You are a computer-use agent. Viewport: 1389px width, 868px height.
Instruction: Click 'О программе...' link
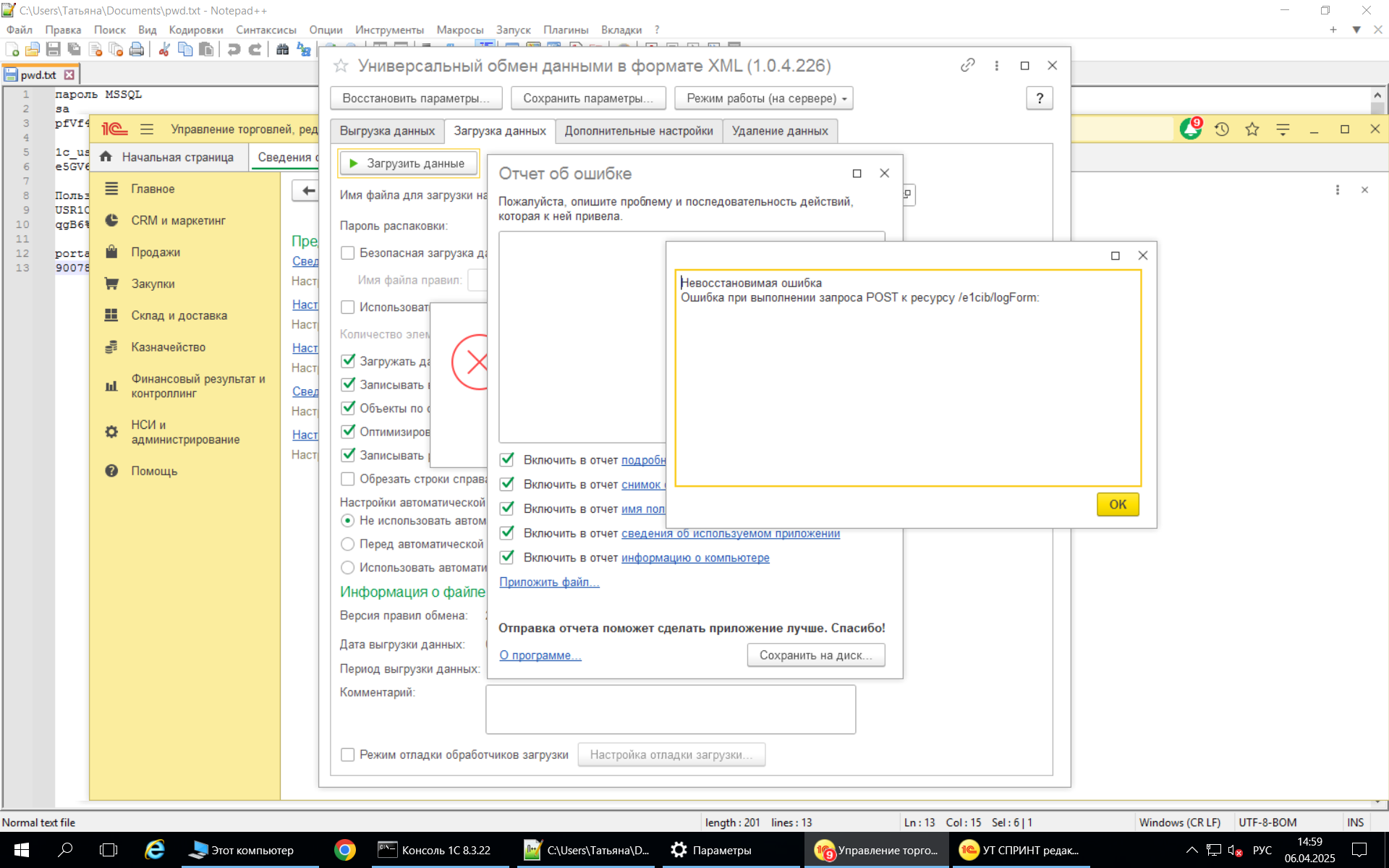tap(540, 655)
